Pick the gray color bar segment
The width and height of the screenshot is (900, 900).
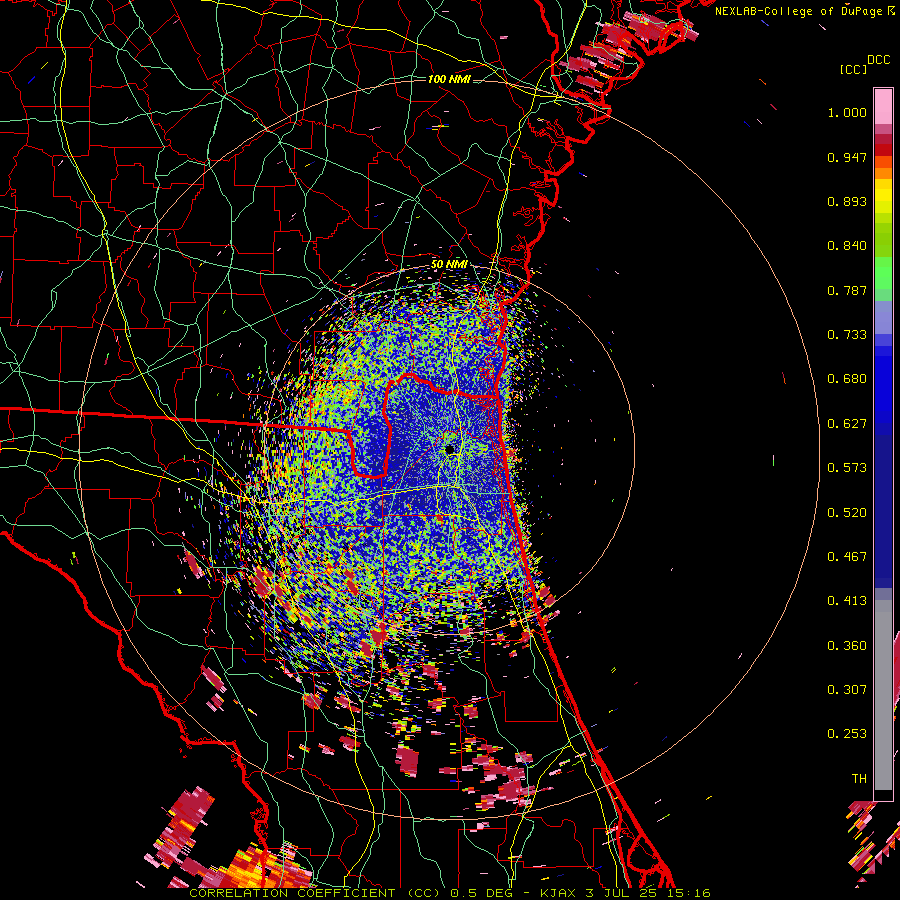(883, 695)
